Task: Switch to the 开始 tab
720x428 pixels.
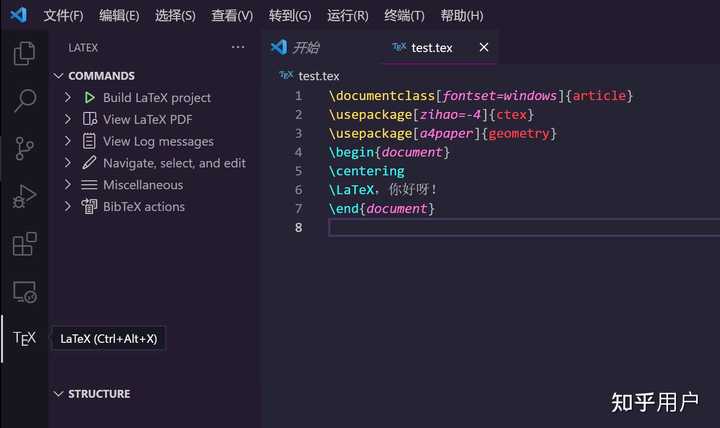Action: [306, 47]
